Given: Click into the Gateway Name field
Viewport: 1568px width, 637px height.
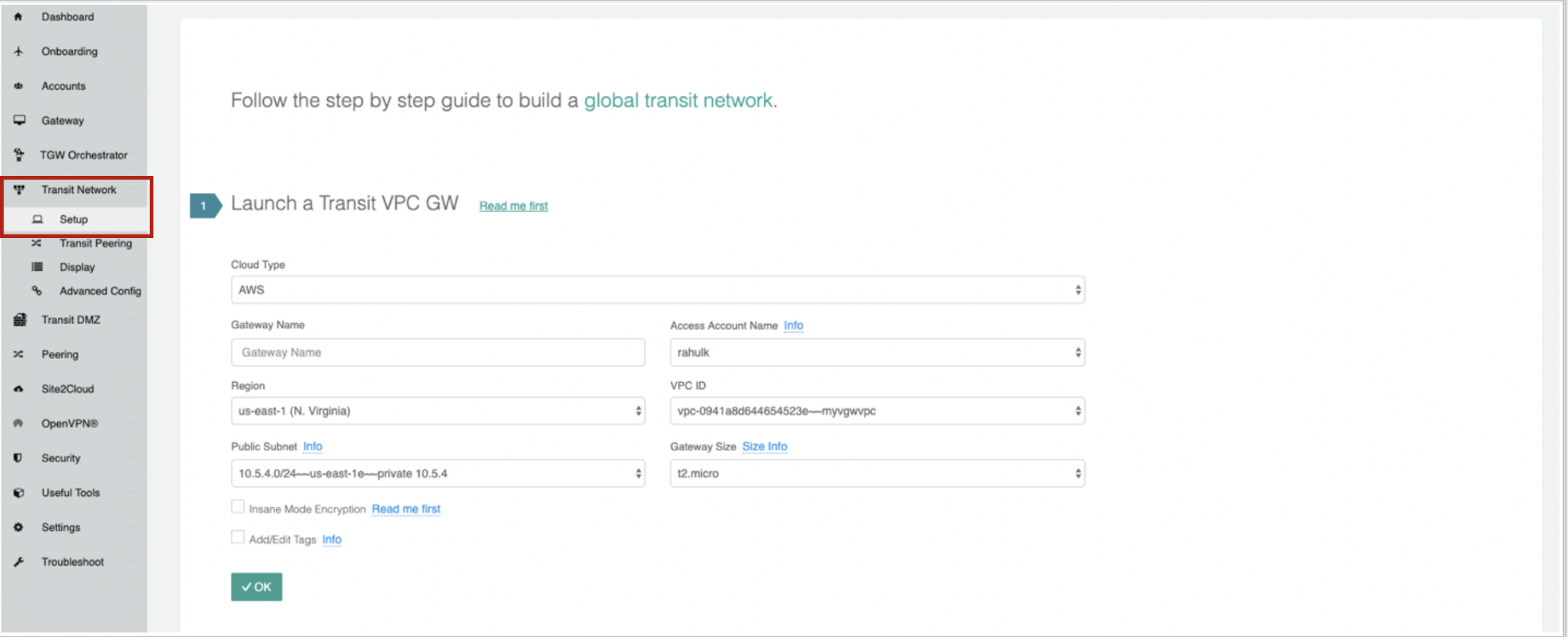Looking at the screenshot, I should tap(438, 353).
